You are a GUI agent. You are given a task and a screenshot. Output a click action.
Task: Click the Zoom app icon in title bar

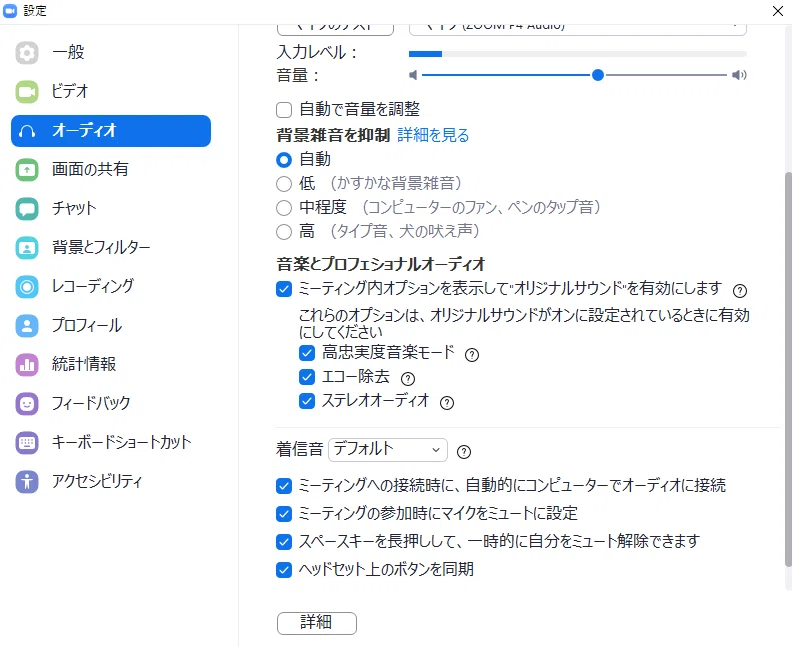pyautogui.click(x=10, y=11)
